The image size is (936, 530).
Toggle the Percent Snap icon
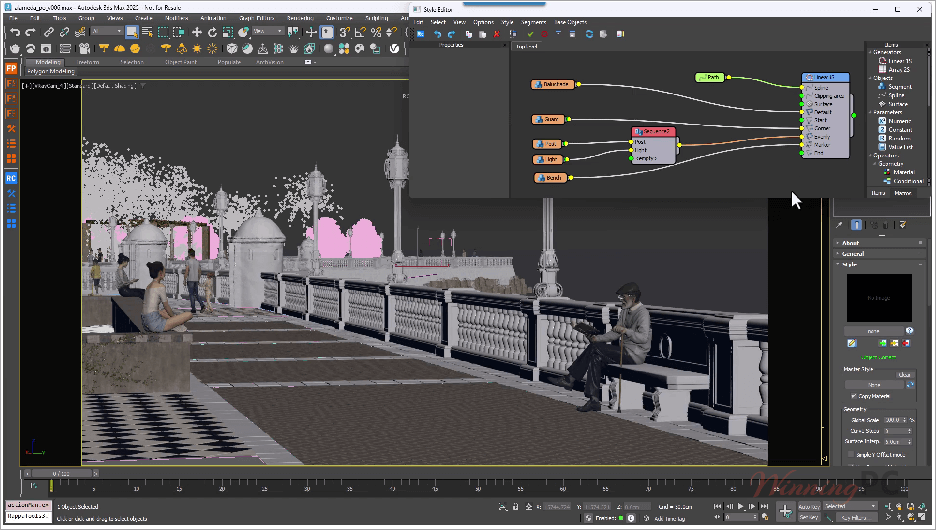tap(375, 32)
